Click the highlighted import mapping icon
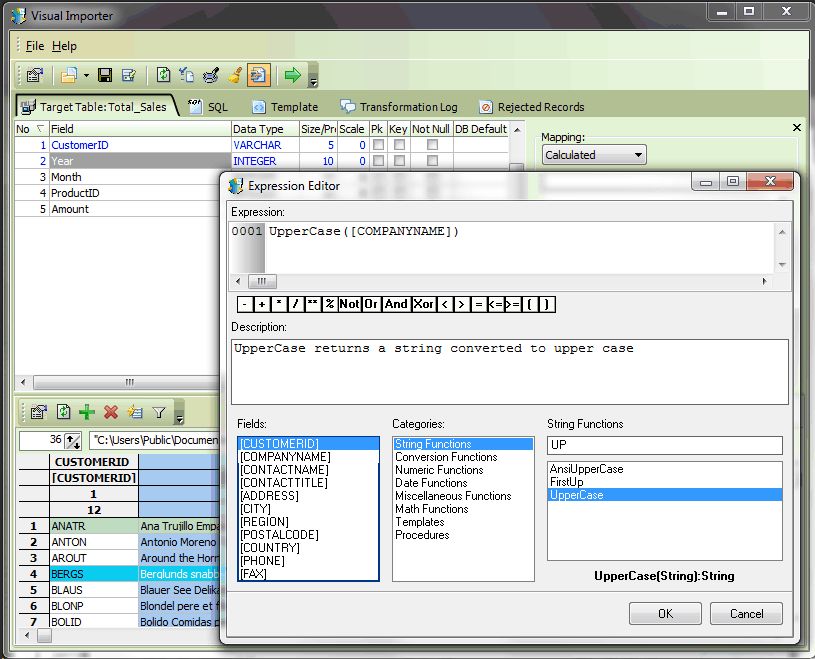 (258, 75)
